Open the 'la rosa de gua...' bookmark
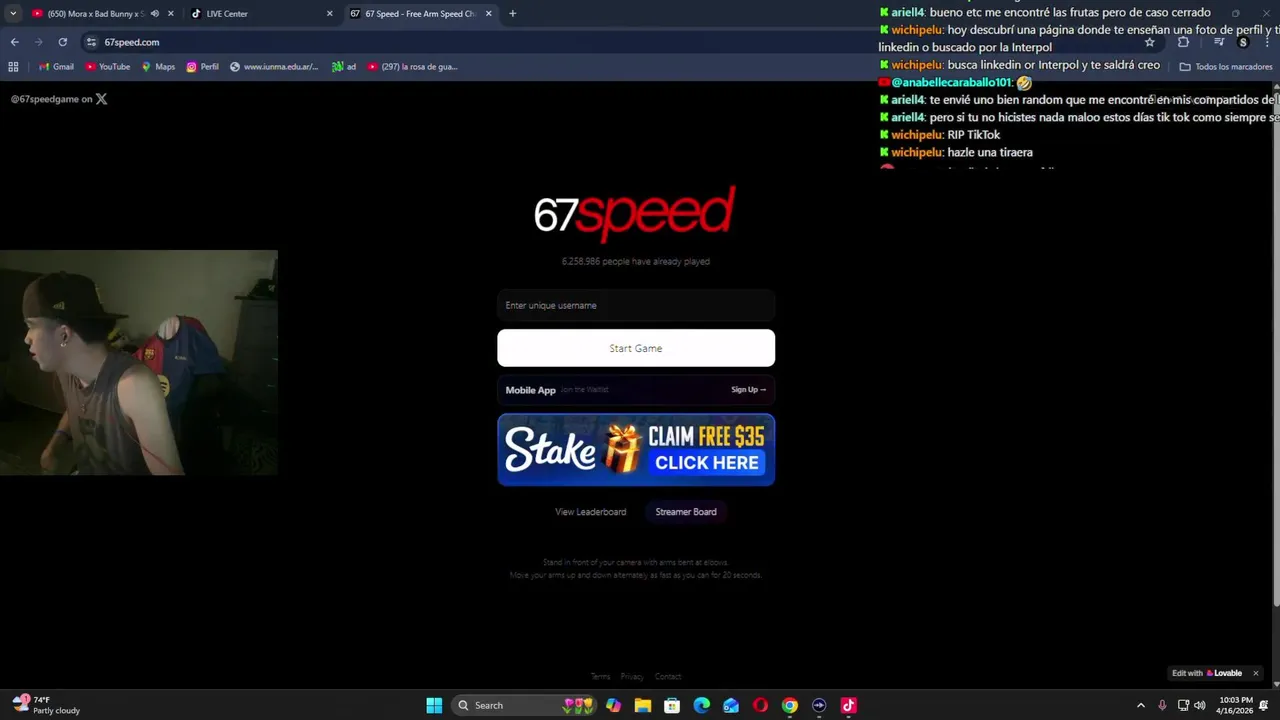This screenshot has width=1280, height=720. coord(412,67)
